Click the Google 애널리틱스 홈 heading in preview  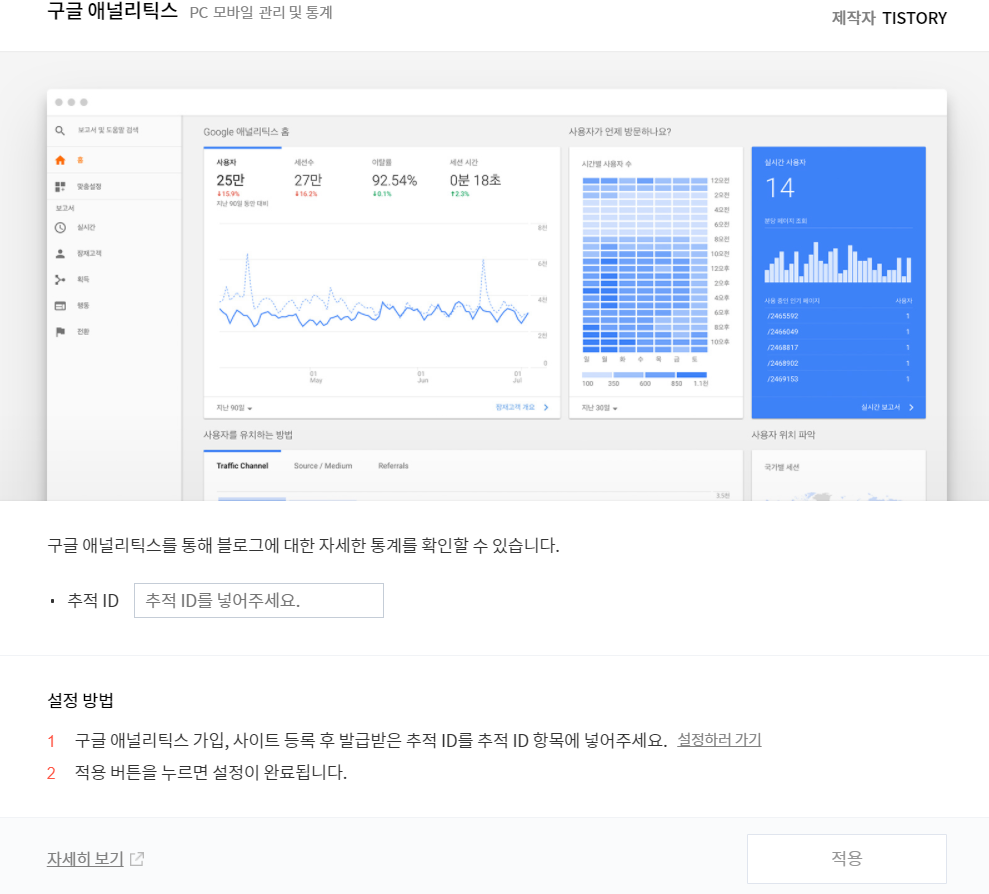point(246,132)
